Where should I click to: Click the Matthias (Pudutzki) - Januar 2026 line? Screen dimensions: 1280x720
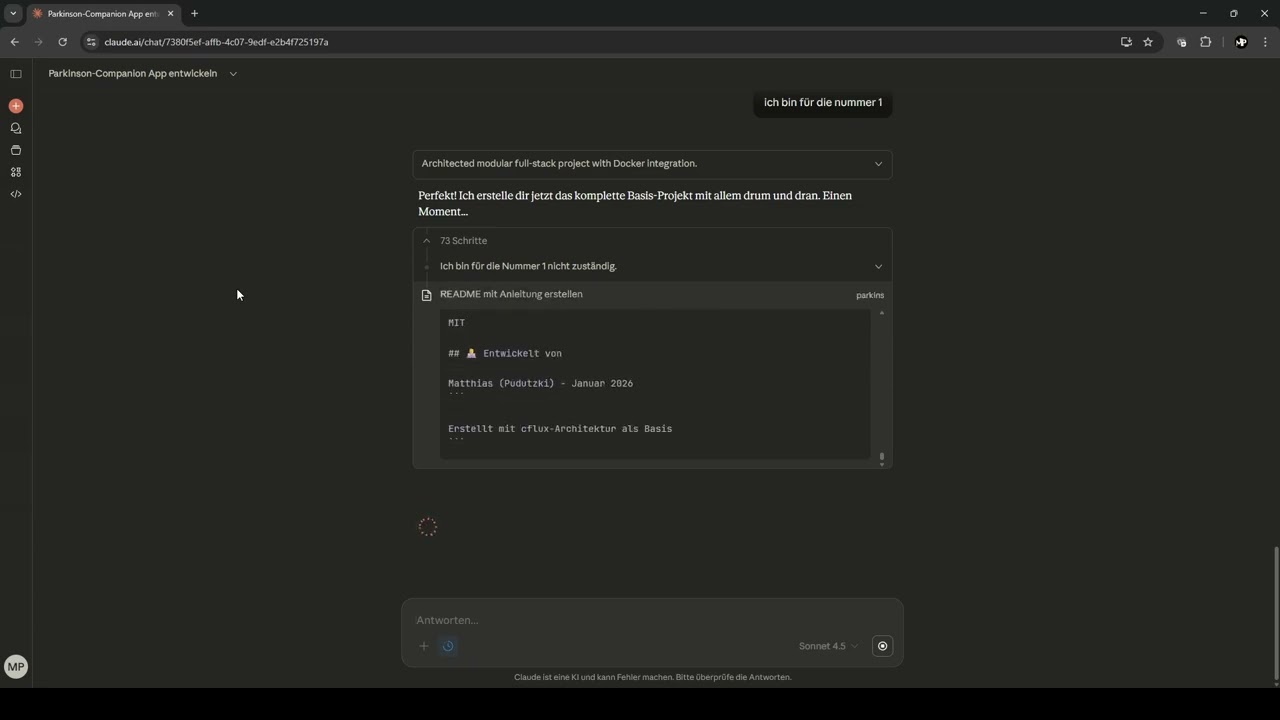point(540,384)
